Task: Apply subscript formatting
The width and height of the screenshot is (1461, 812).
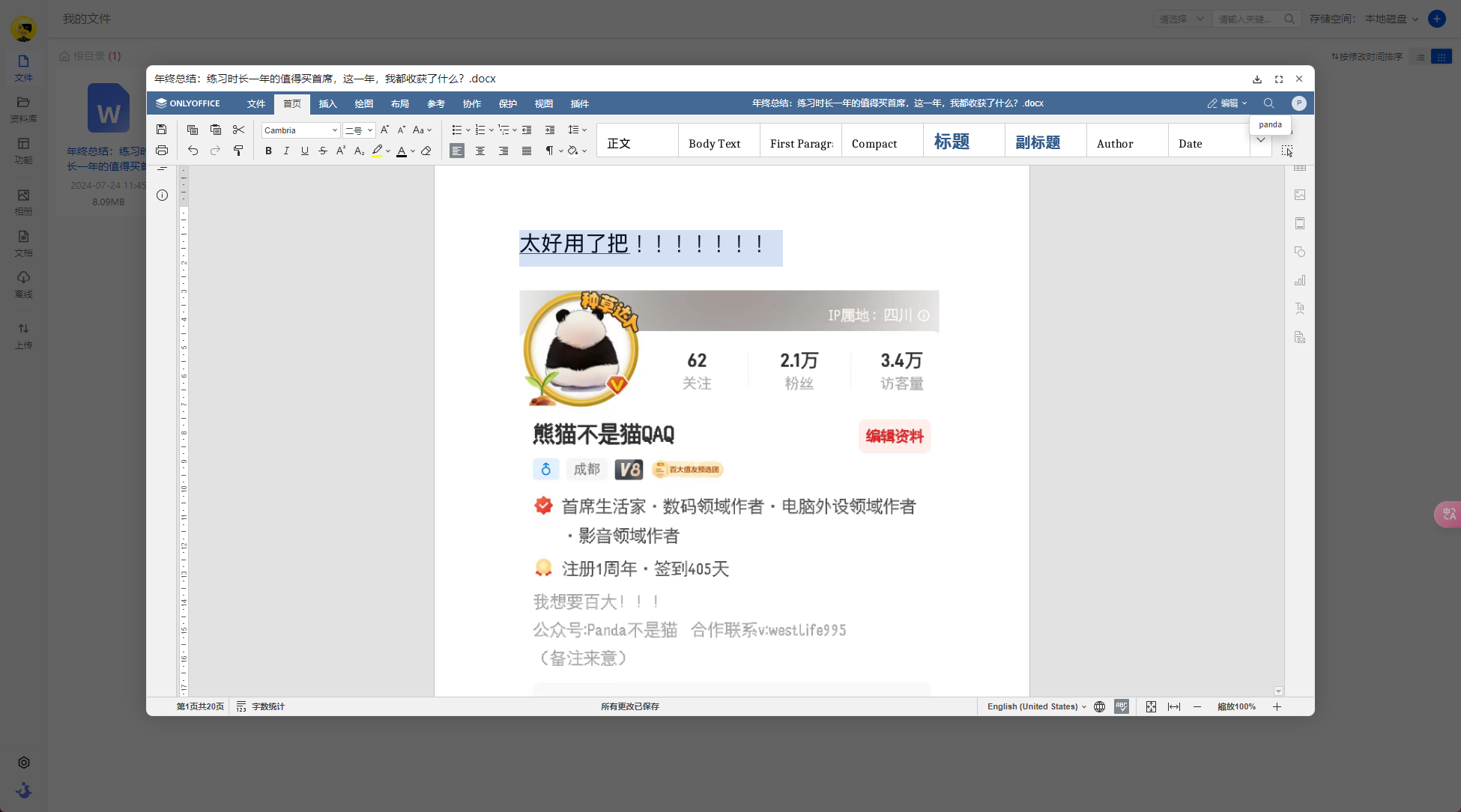Action: coord(359,151)
